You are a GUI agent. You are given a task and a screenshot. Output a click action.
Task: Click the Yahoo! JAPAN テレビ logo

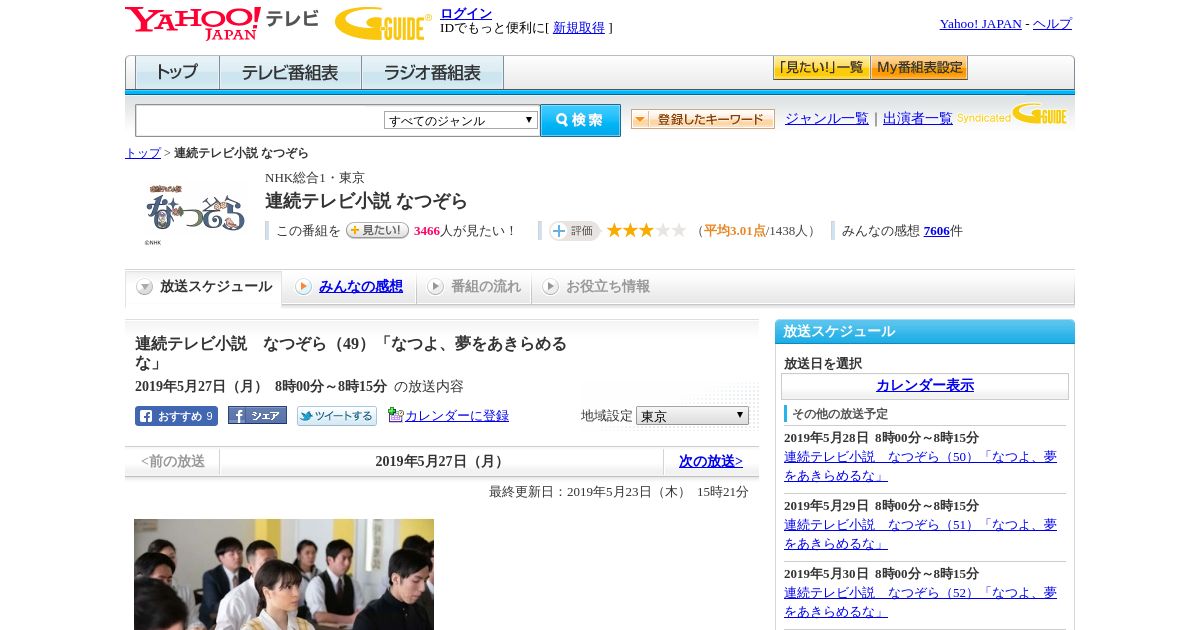[222, 23]
